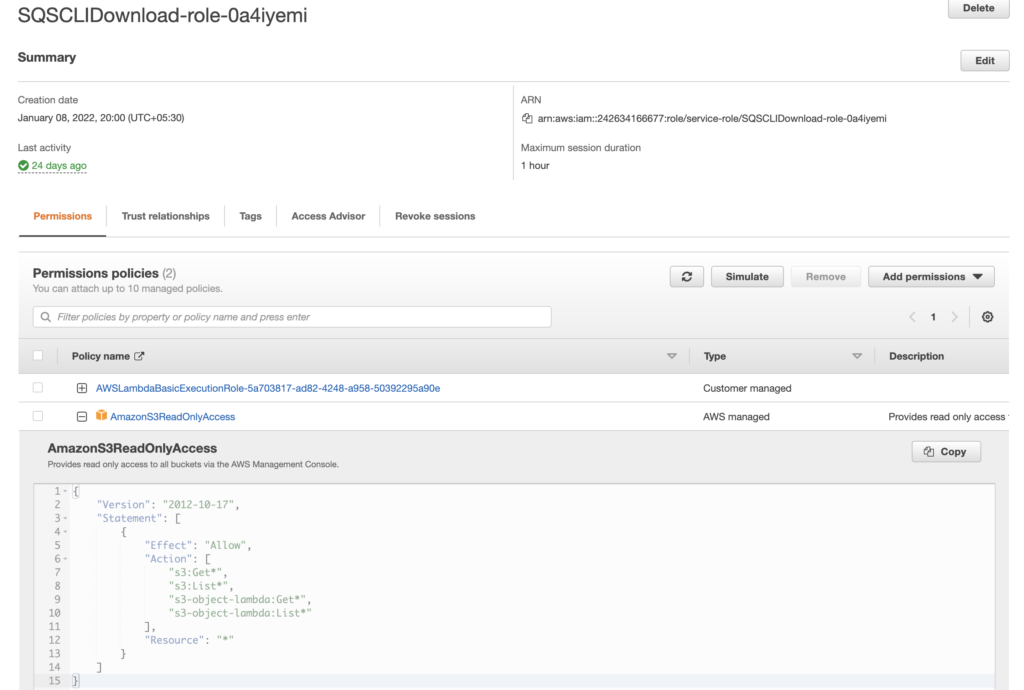Viewport: 1024px width, 690px height.
Task: Open the table preferences gear icon
Action: (x=988, y=316)
